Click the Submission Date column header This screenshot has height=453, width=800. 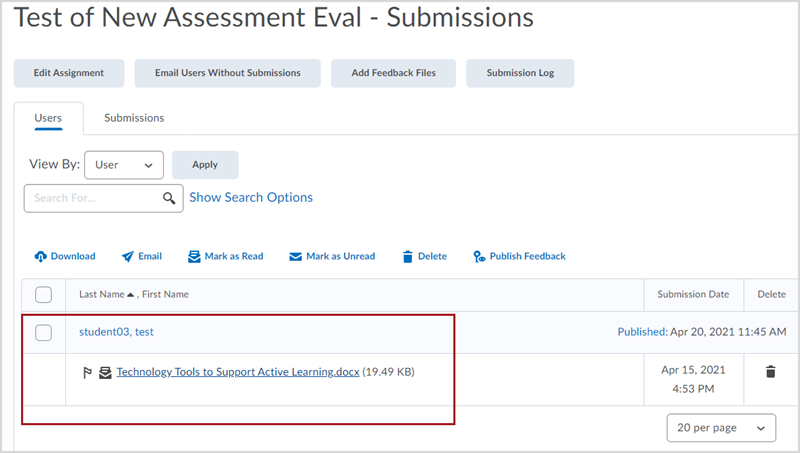693,294
